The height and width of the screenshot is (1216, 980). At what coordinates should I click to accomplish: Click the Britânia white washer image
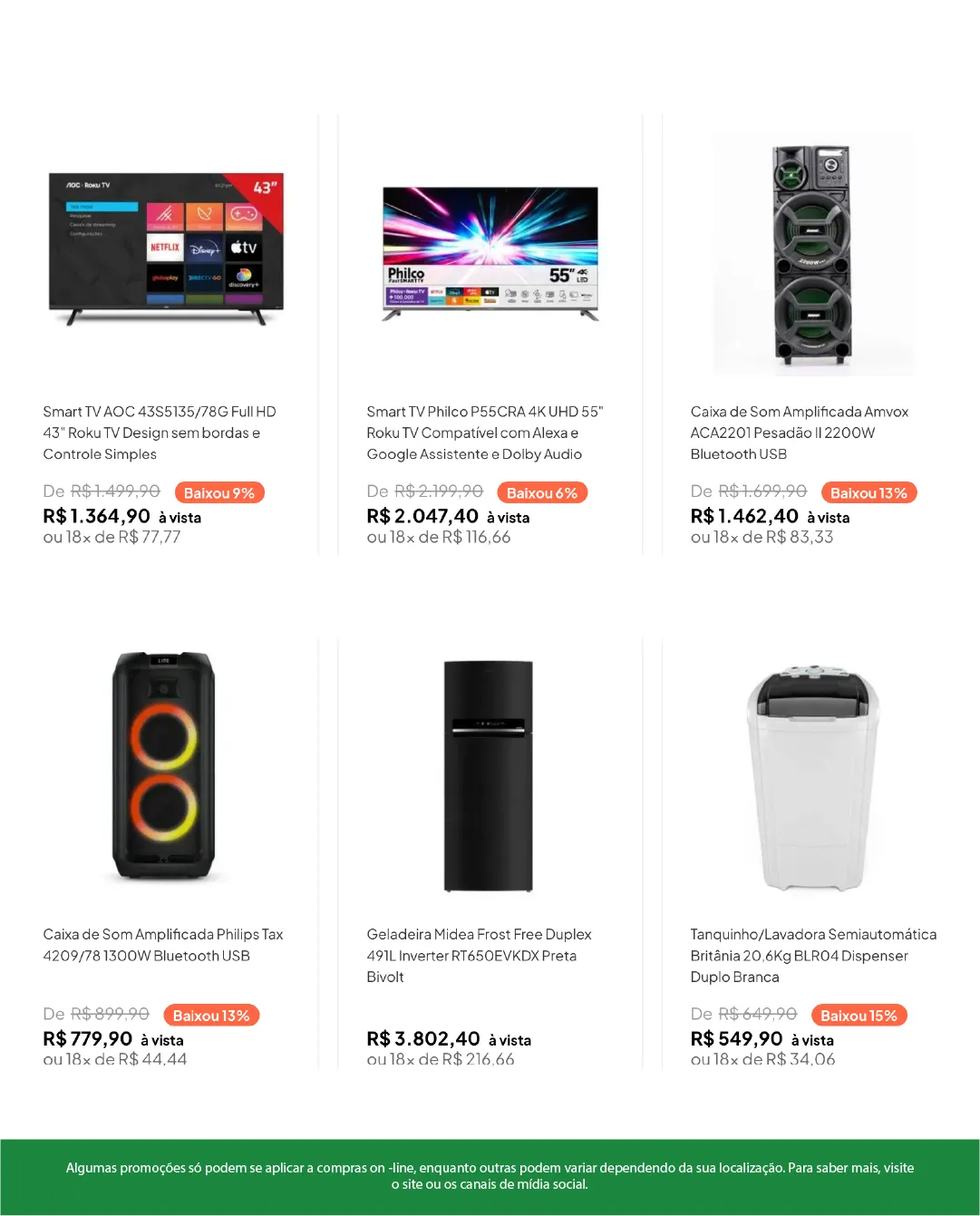(x=813, y=778)
